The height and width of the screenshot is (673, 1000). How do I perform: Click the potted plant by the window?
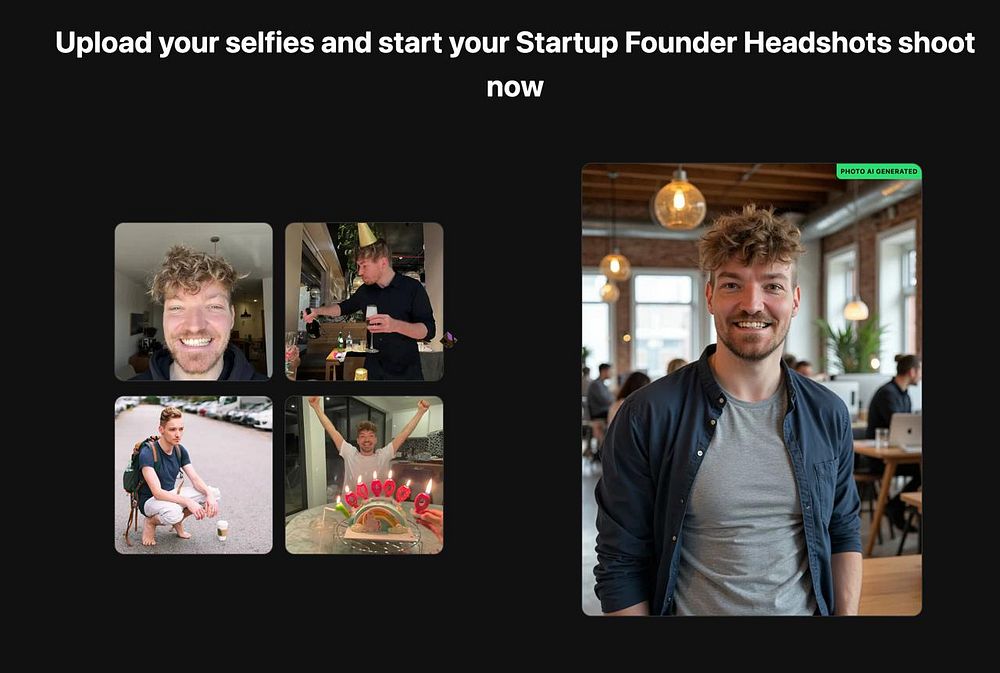click(853, 344)
